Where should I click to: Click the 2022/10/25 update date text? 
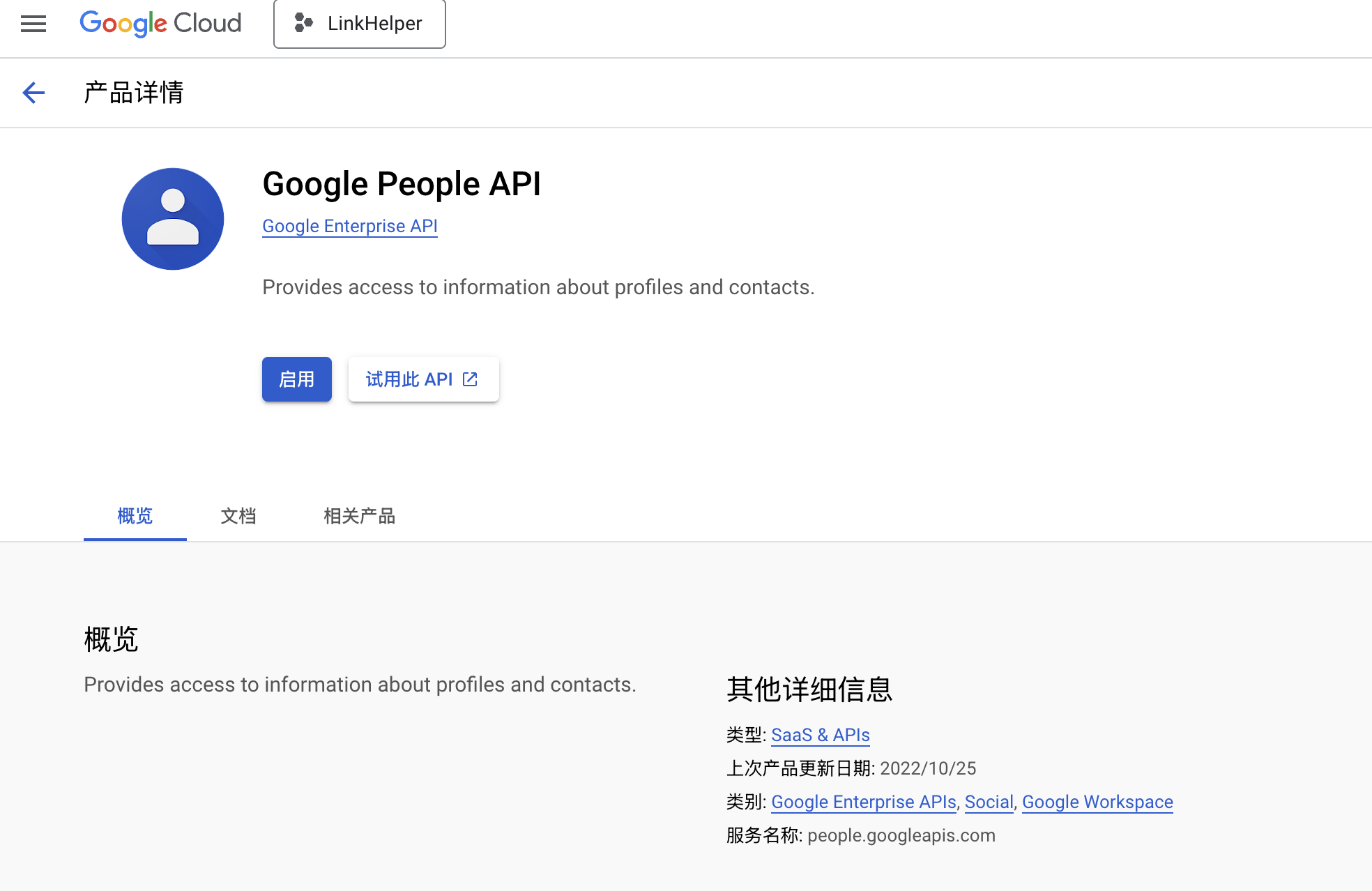pos(928,768)
